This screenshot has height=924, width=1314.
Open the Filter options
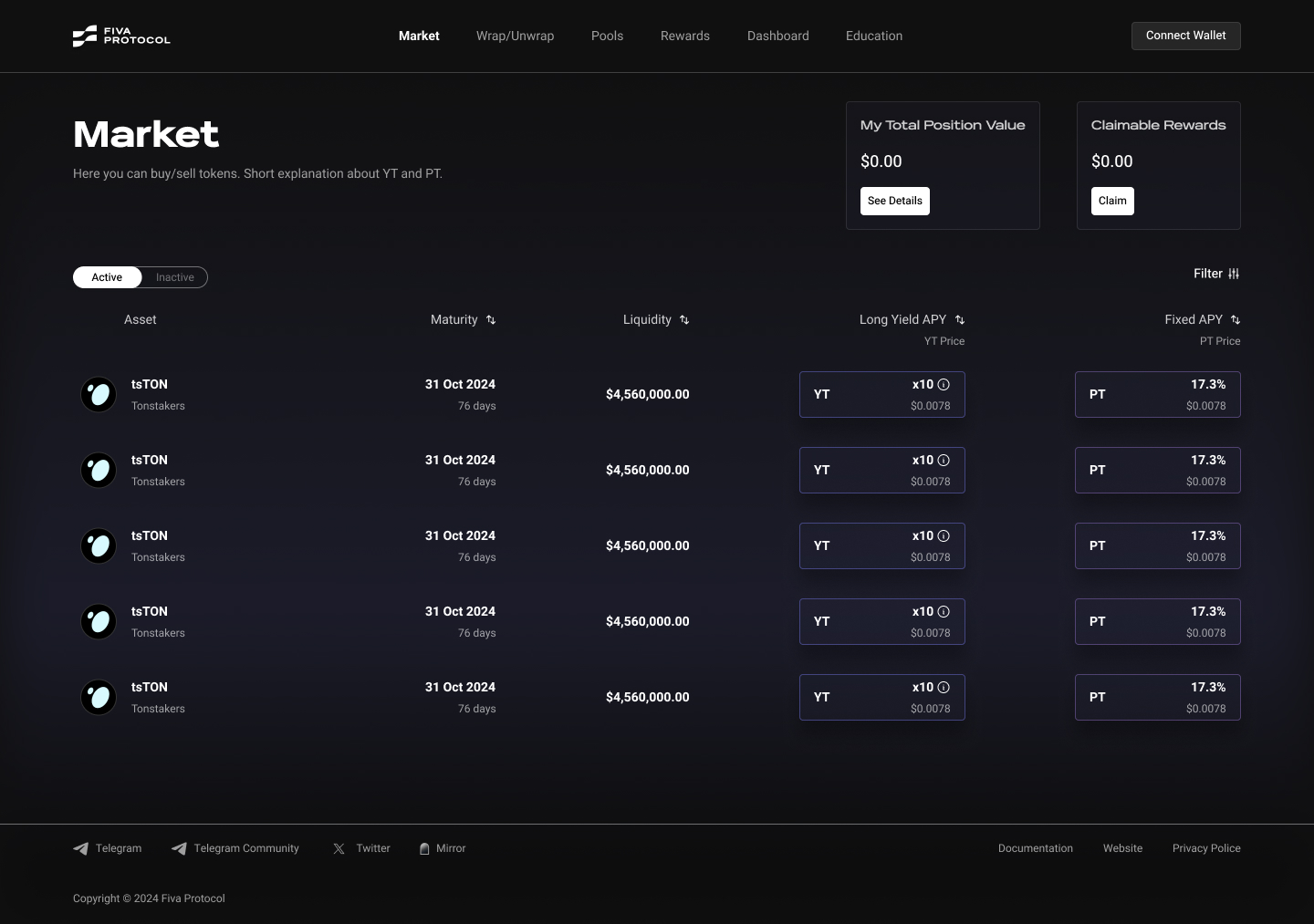[1216, 274]
